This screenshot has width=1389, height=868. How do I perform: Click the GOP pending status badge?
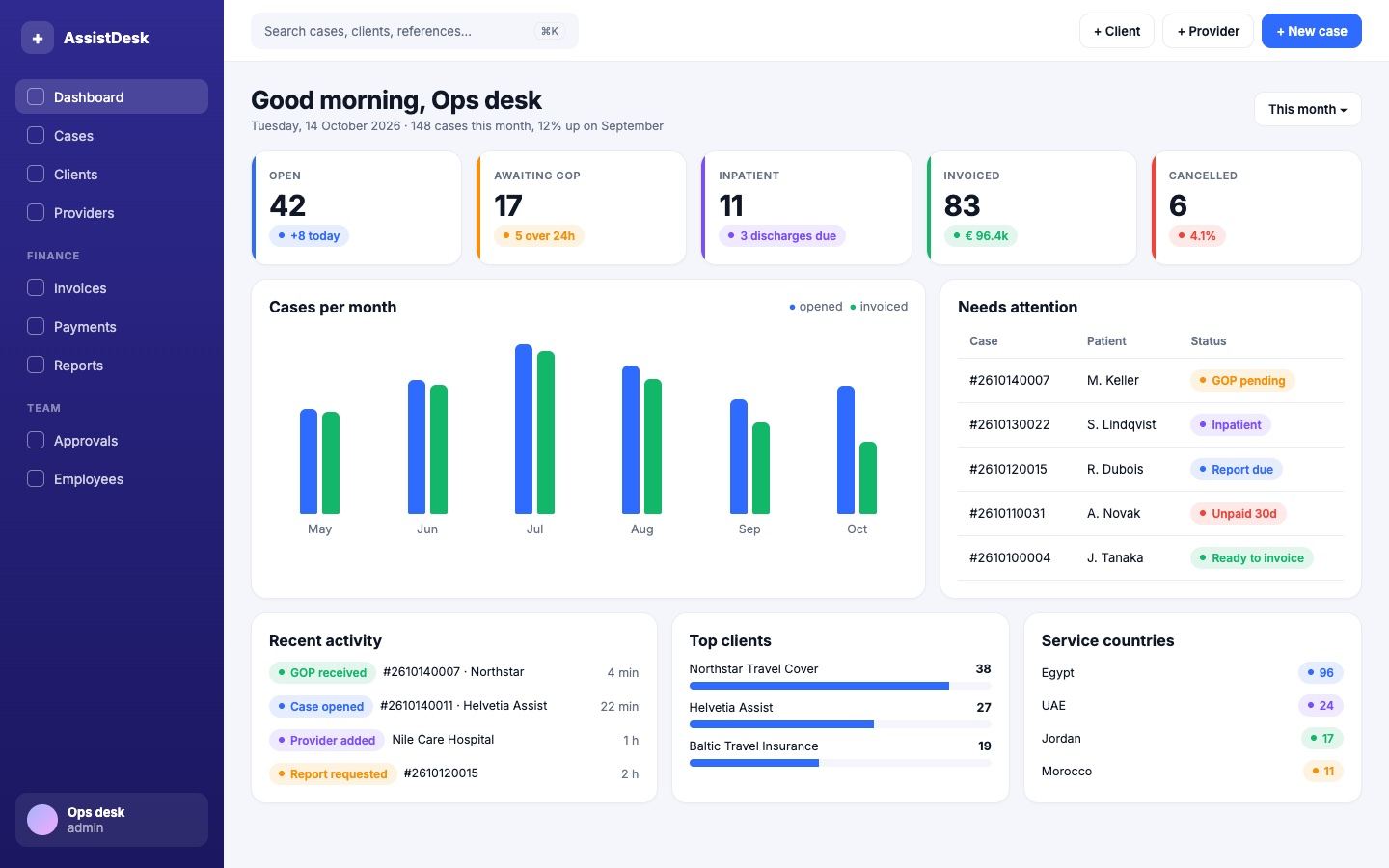tap(1242, 380)
